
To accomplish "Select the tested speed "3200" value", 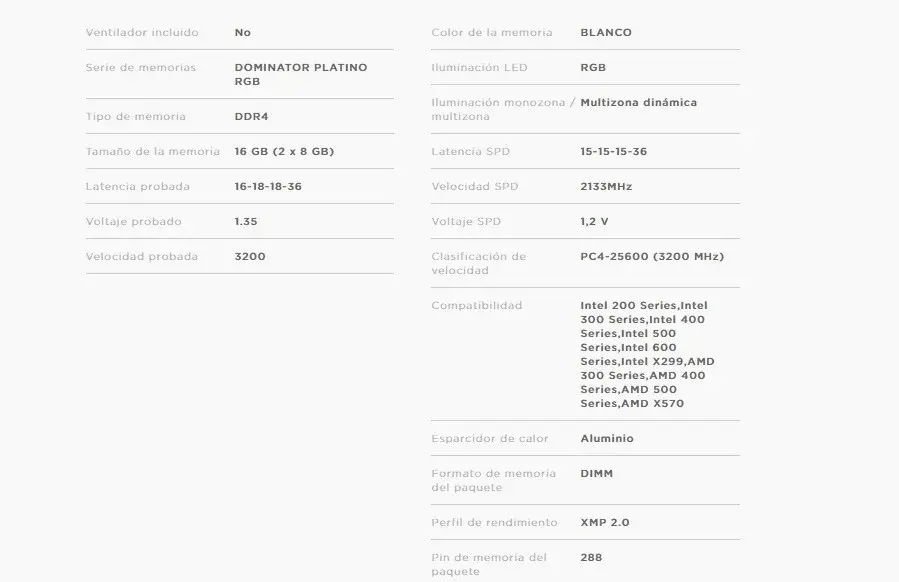I will [x=250, y=257].
